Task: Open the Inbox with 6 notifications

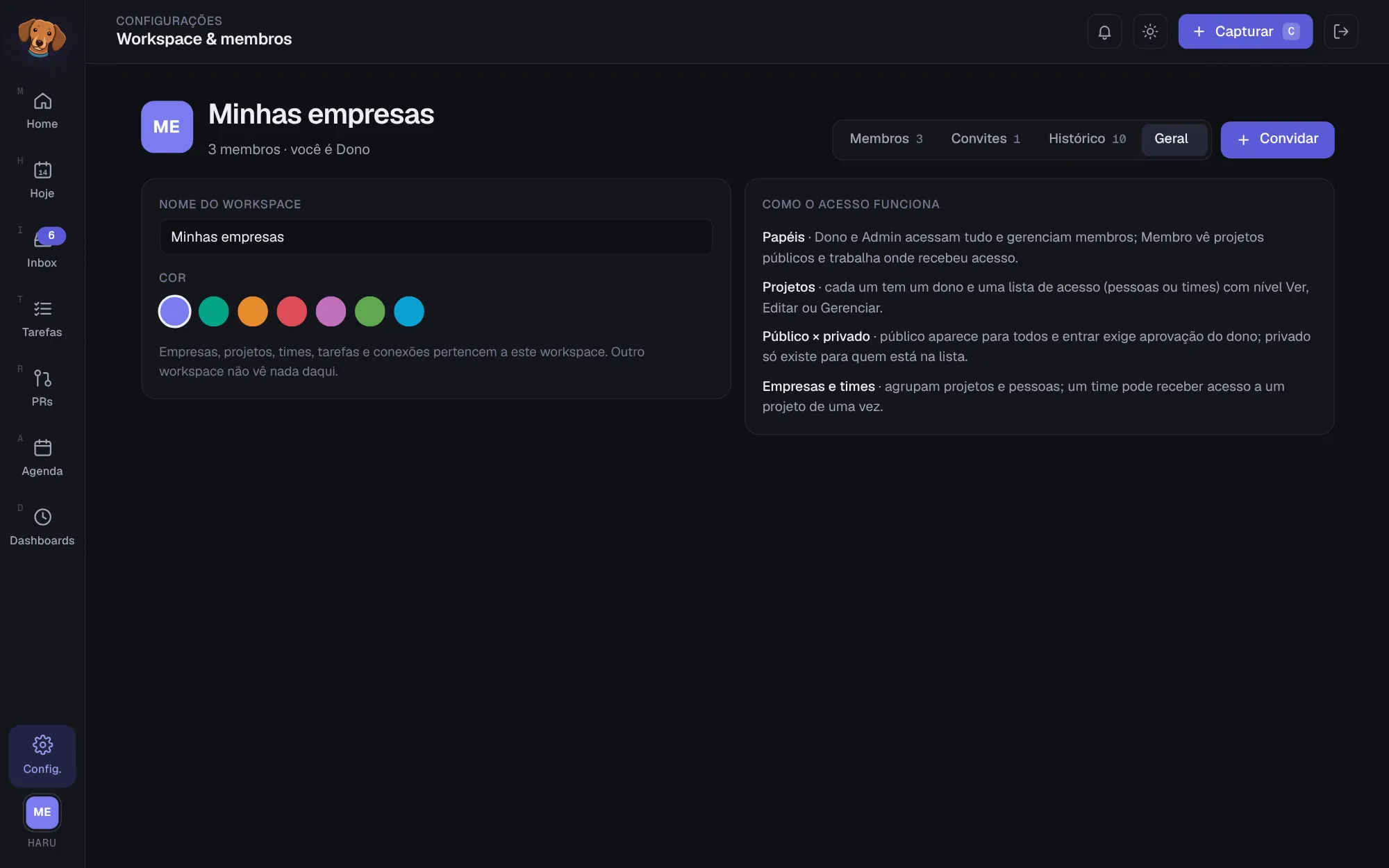Action: pos(42,250)
